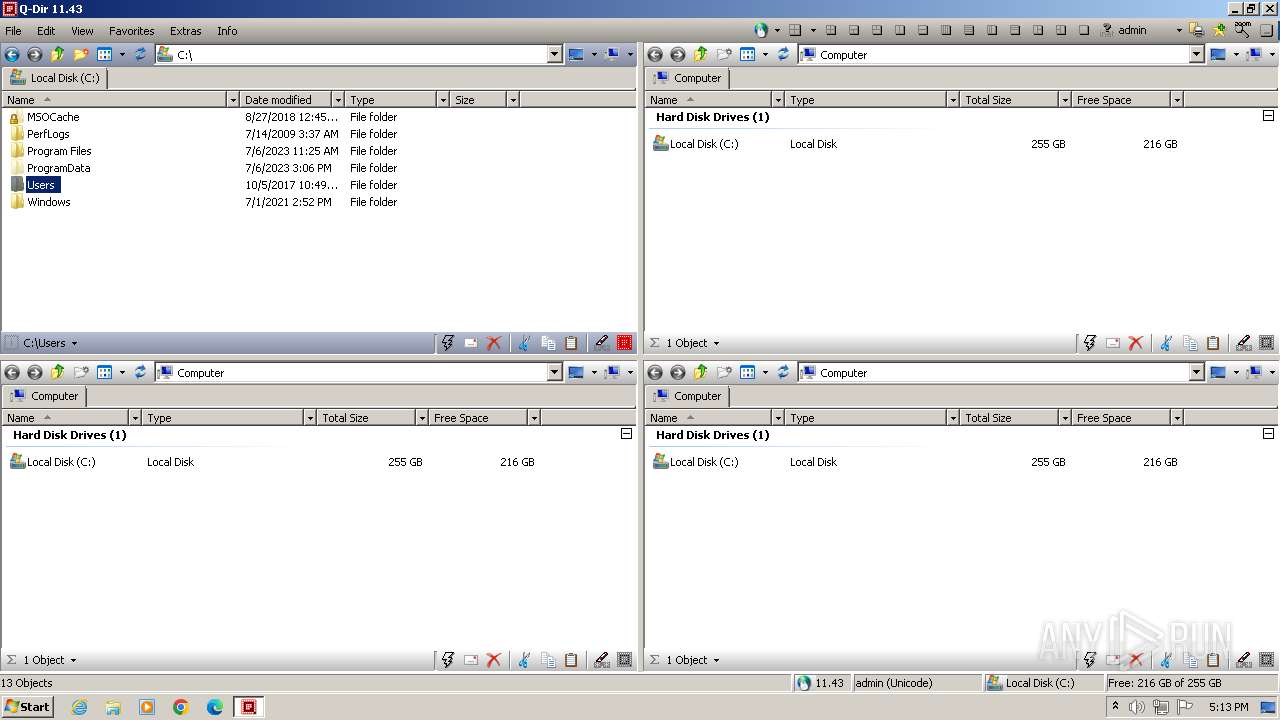The image size is (1280, 720).
Task: Click the zoom magnifier icon in main toolbar
Action: pos(1242,30)
